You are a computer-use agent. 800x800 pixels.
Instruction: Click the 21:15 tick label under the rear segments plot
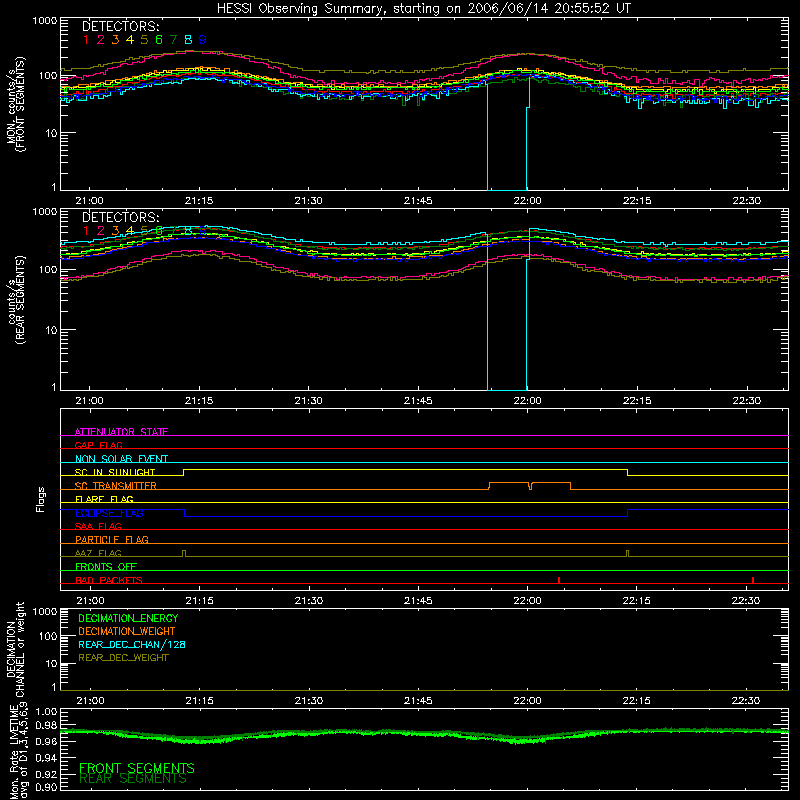[x=199, y=401]
